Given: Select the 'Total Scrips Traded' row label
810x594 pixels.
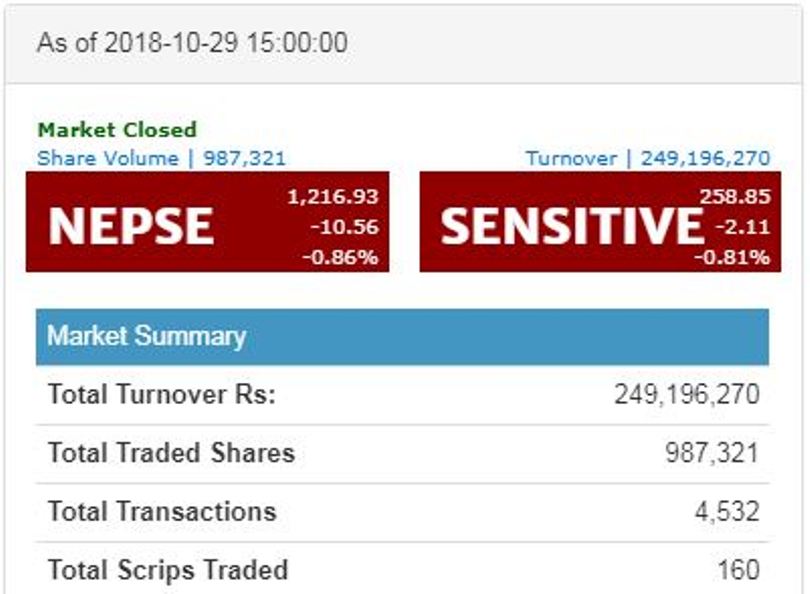Looking at the screenshot, I should [x=168, y=570].
